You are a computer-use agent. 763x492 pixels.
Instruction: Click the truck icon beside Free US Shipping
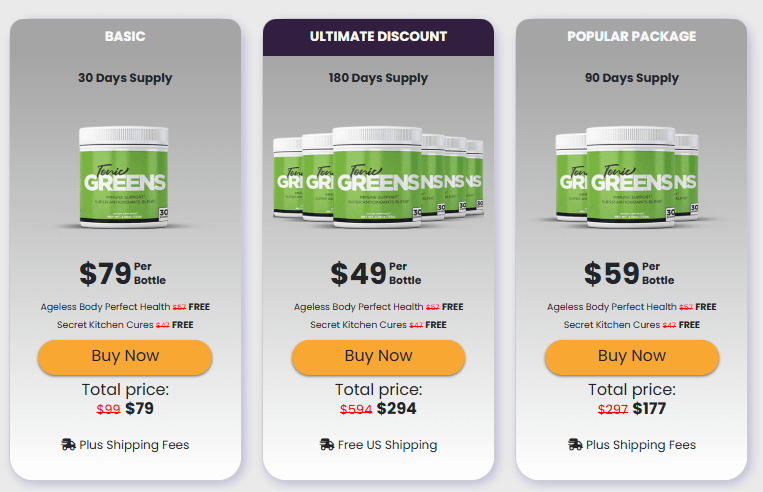click(327, 445)
